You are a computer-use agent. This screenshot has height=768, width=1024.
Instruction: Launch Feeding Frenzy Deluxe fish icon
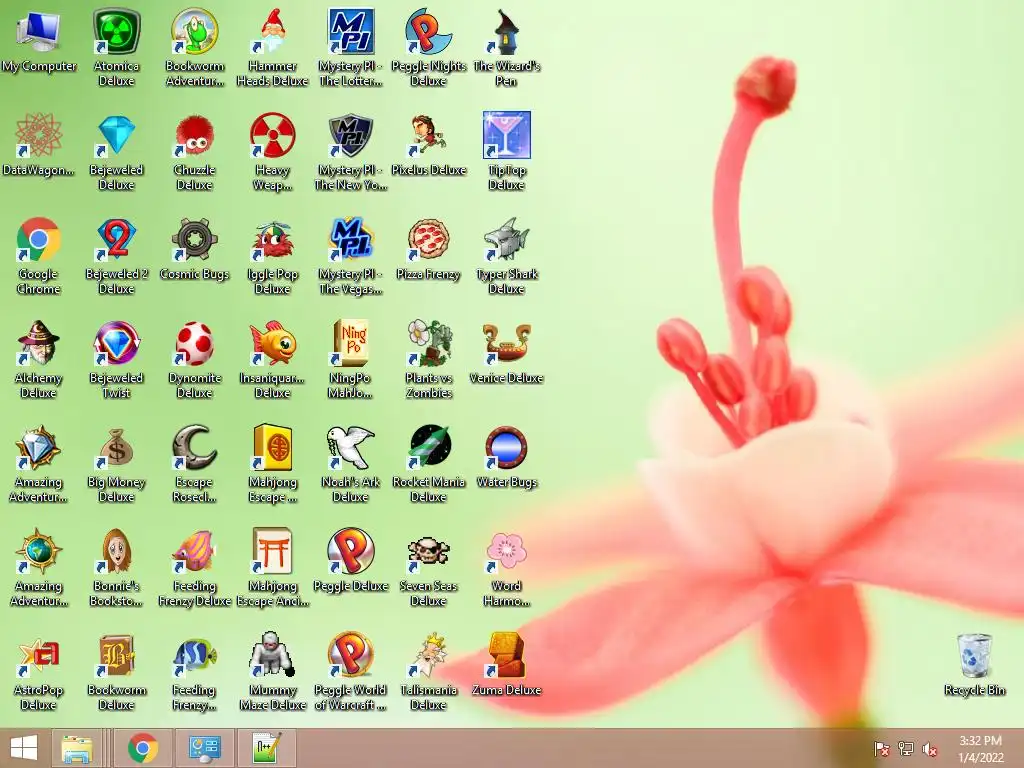pyautogui.click(x=195, y=552)
